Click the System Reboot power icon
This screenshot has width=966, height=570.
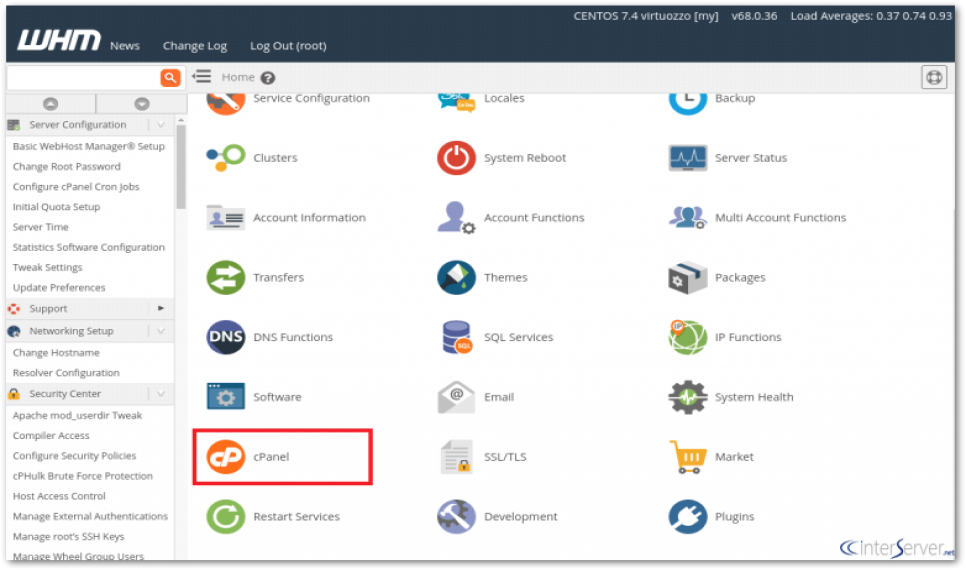(x=456, y=158)
